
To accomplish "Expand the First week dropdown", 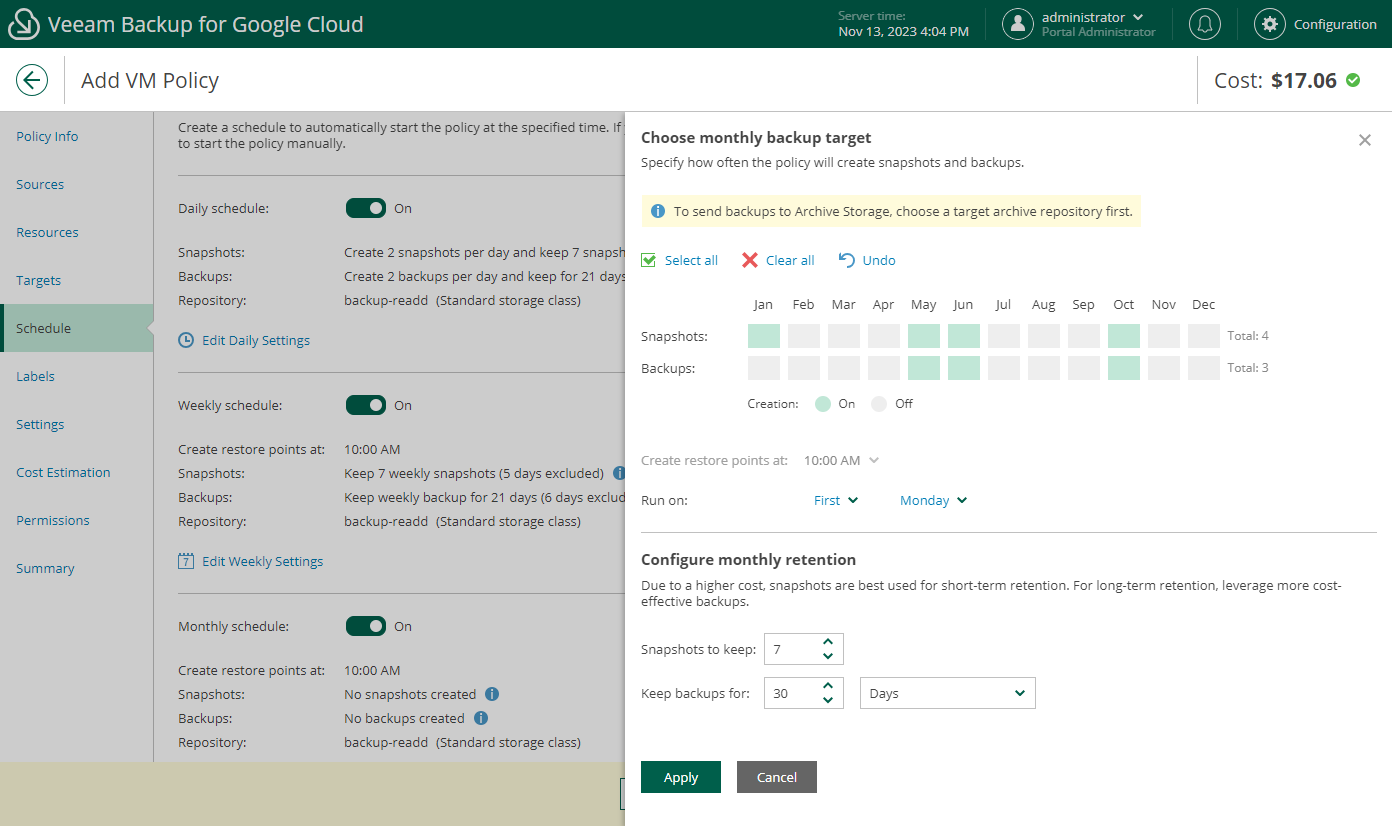I will (x=836, y=500).
